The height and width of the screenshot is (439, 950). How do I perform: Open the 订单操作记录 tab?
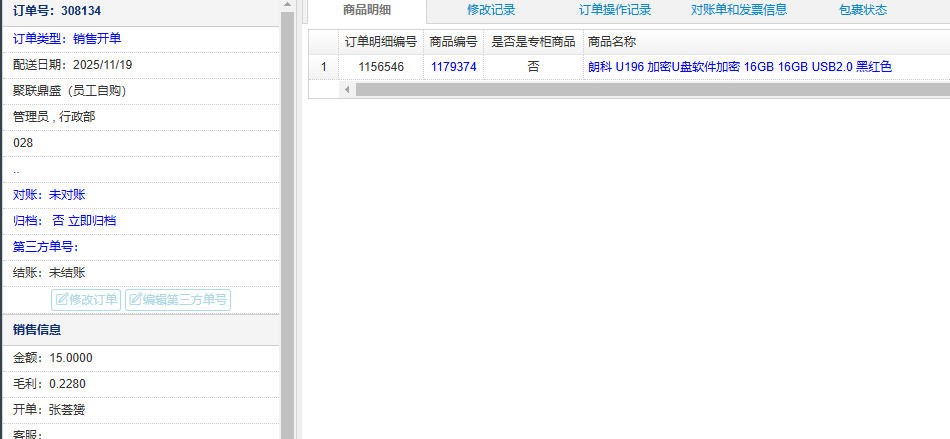point(615,10)
